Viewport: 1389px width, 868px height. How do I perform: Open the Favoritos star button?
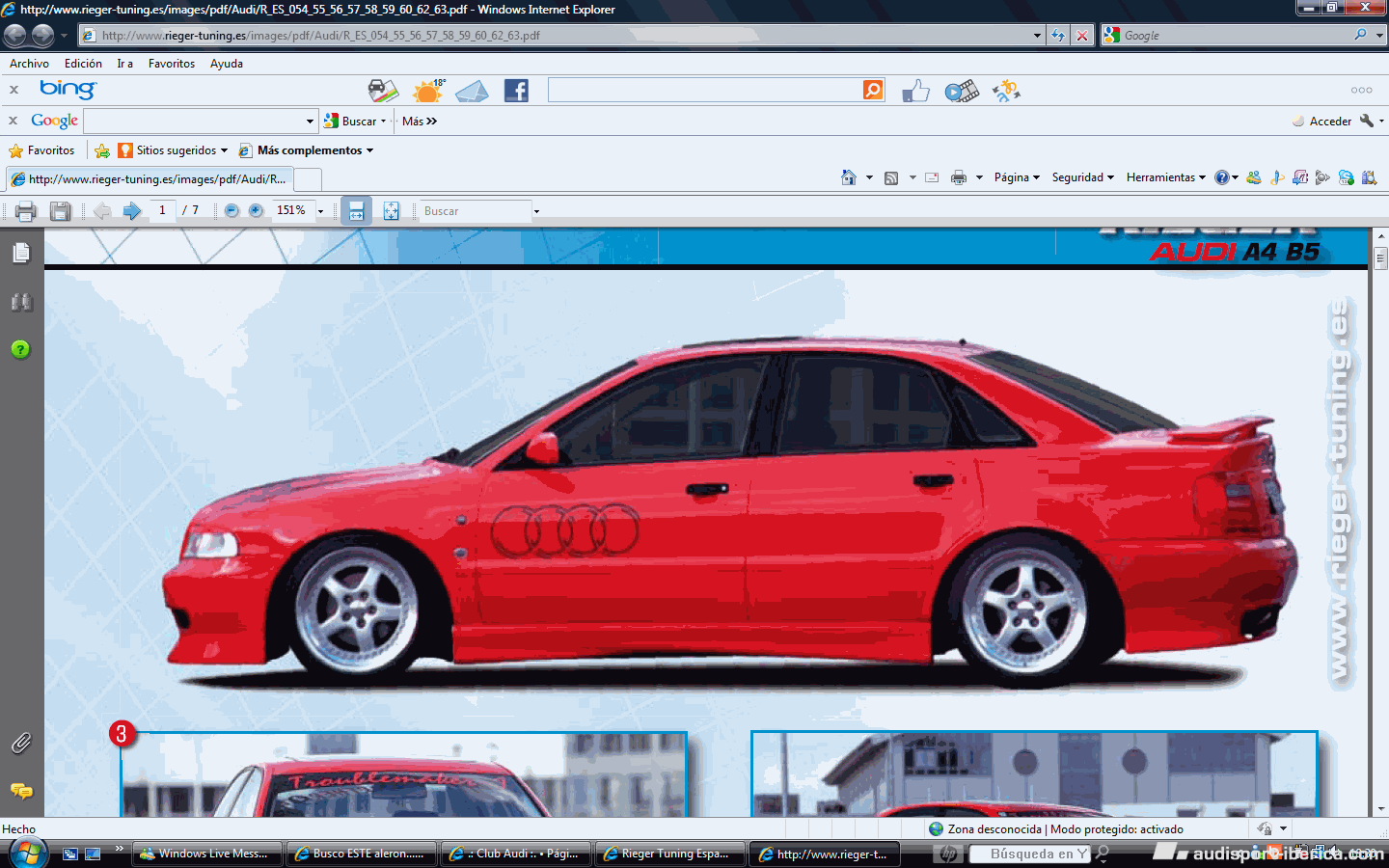click(x=41, y=150)
